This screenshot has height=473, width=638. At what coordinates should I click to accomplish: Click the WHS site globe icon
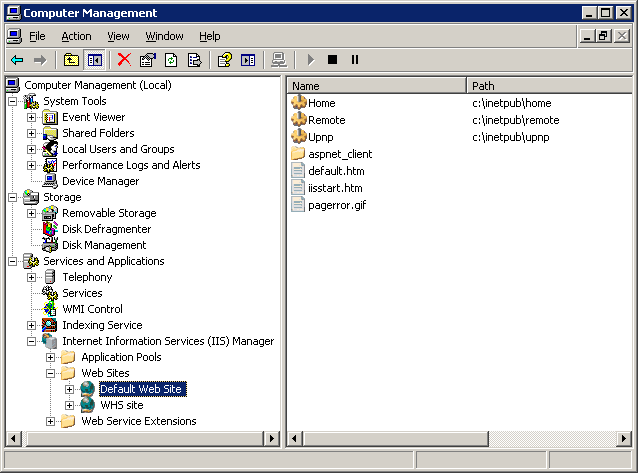(x=87, y=405)
